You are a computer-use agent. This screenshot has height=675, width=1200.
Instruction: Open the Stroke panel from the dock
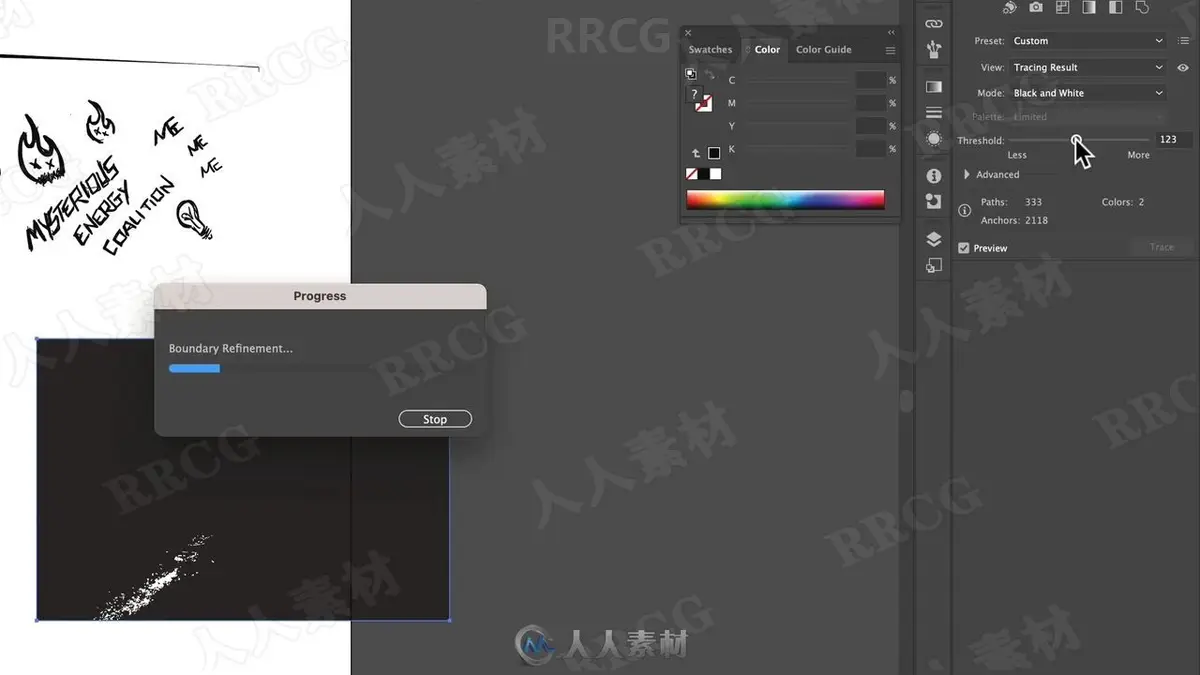934,113
